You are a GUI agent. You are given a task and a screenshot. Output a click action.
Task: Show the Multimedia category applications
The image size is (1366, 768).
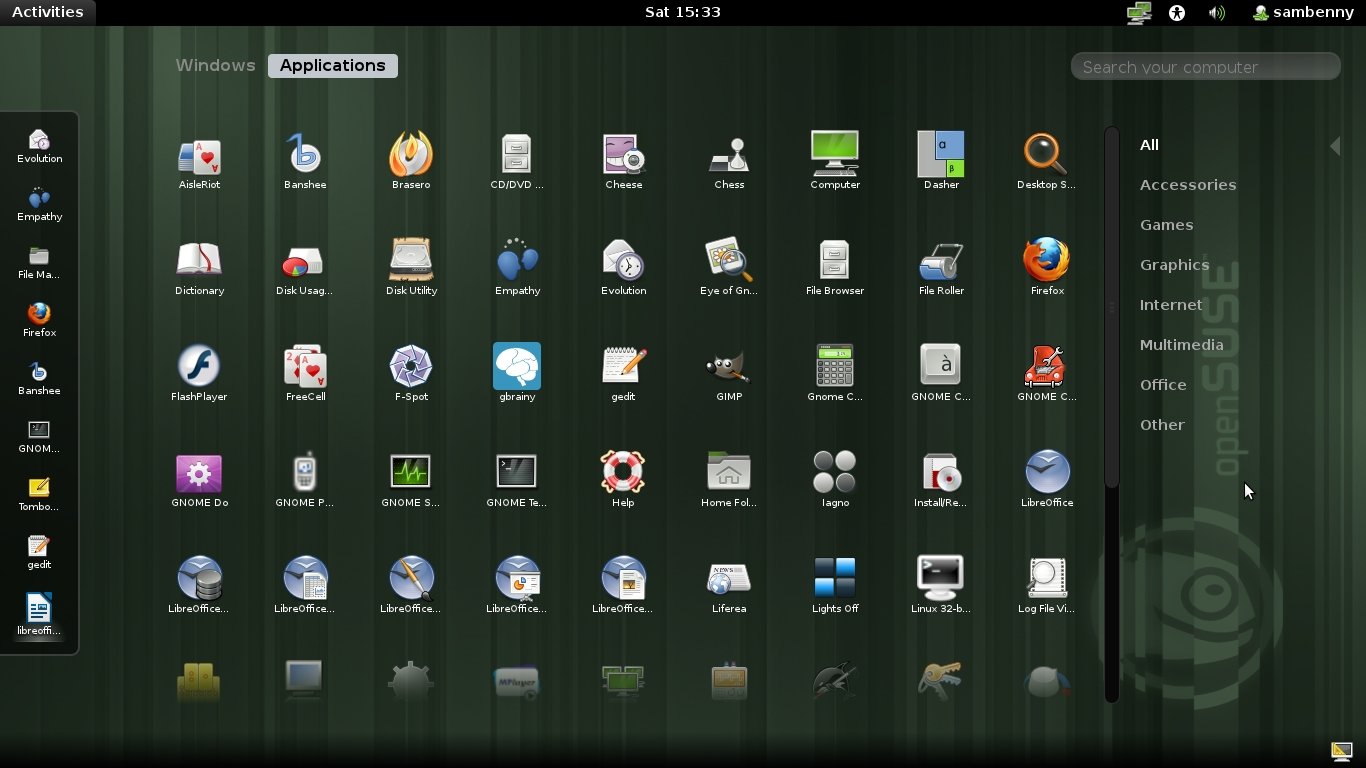[1181, 345]
